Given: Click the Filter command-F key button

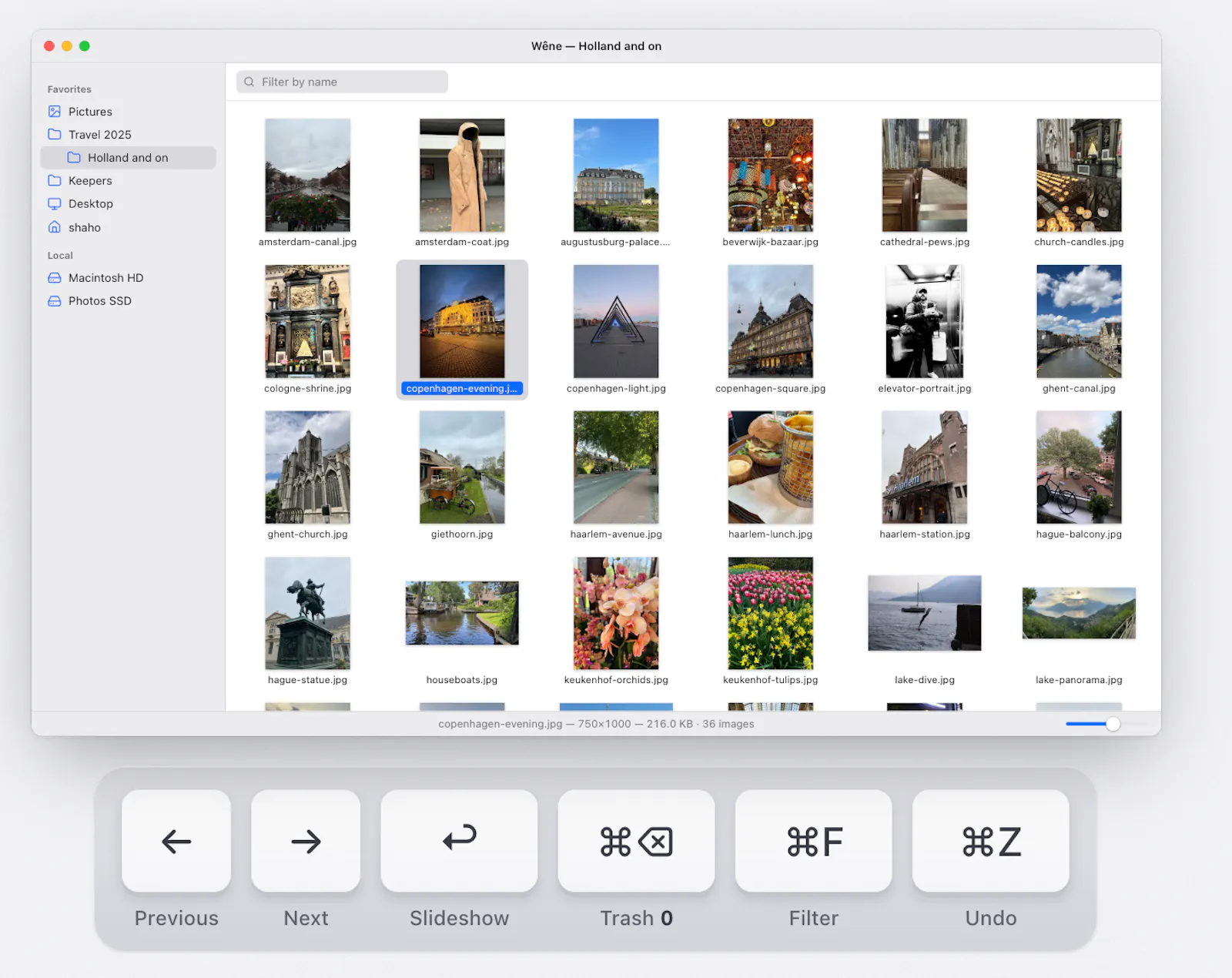Looking at the screenshot, I should tap(813, 841).
